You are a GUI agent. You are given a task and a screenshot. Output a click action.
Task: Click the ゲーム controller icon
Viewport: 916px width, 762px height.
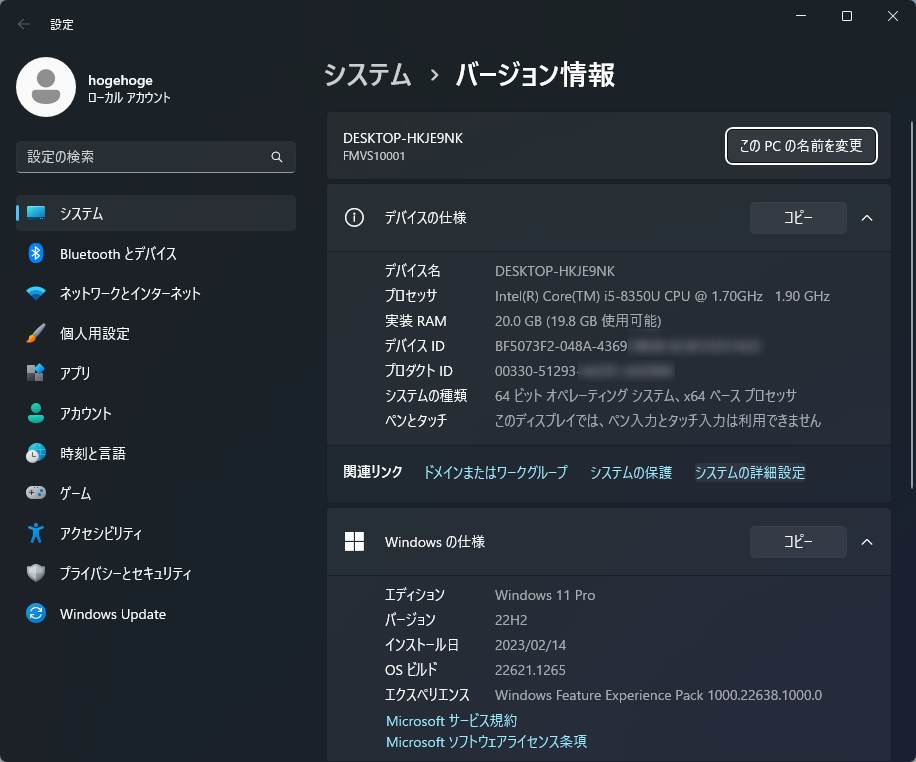[x=36, y=494]
